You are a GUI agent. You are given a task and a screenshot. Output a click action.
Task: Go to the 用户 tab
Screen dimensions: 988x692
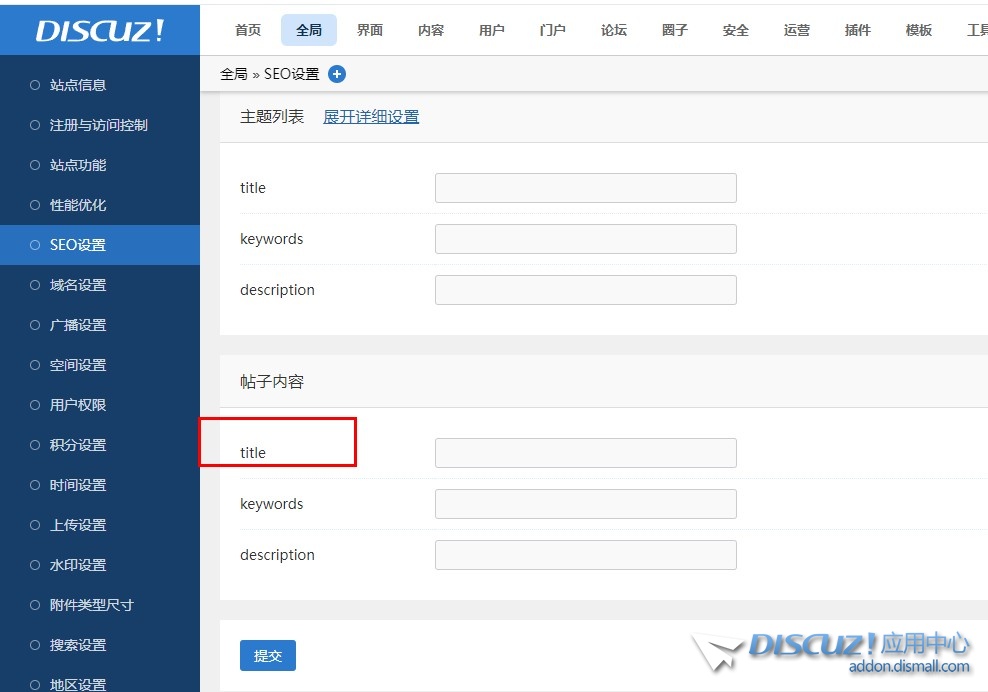[x=491, y=30]
